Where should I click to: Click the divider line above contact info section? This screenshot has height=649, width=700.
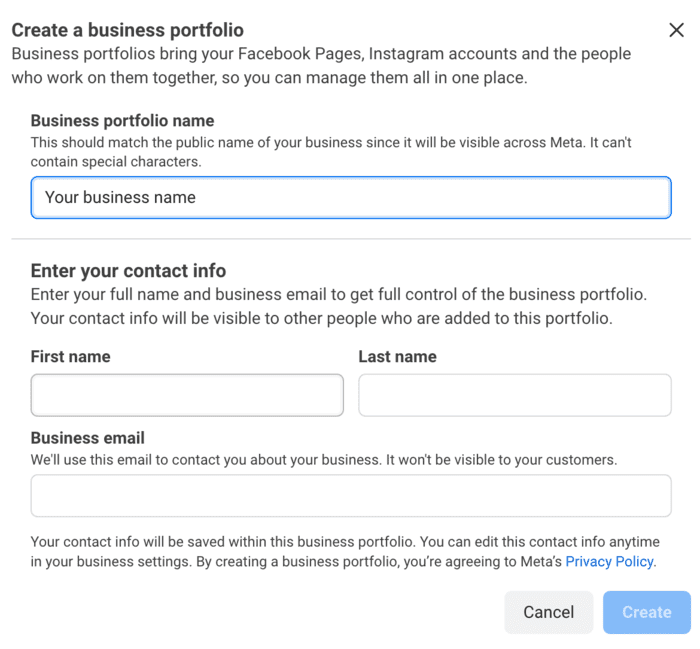(x=350, y=239)
